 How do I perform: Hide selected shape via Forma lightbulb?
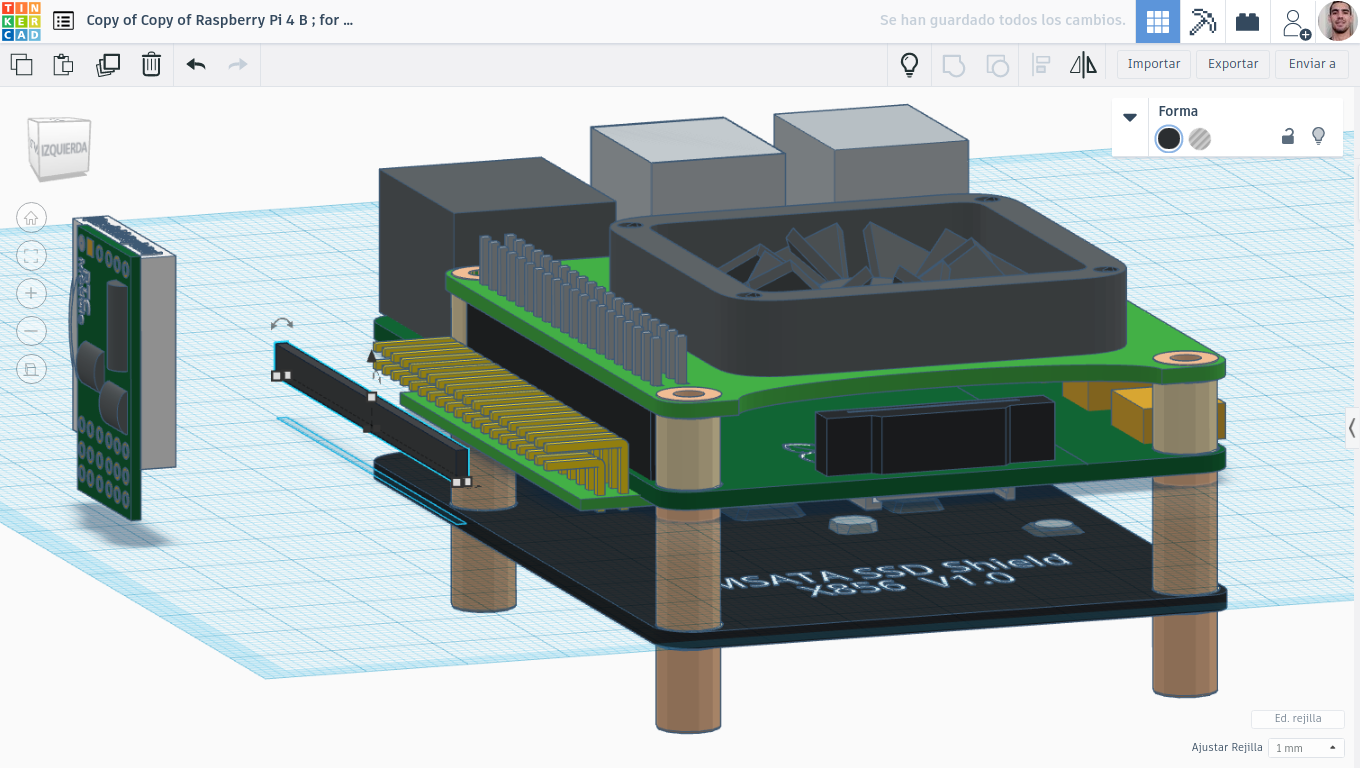coord(1318,136)
